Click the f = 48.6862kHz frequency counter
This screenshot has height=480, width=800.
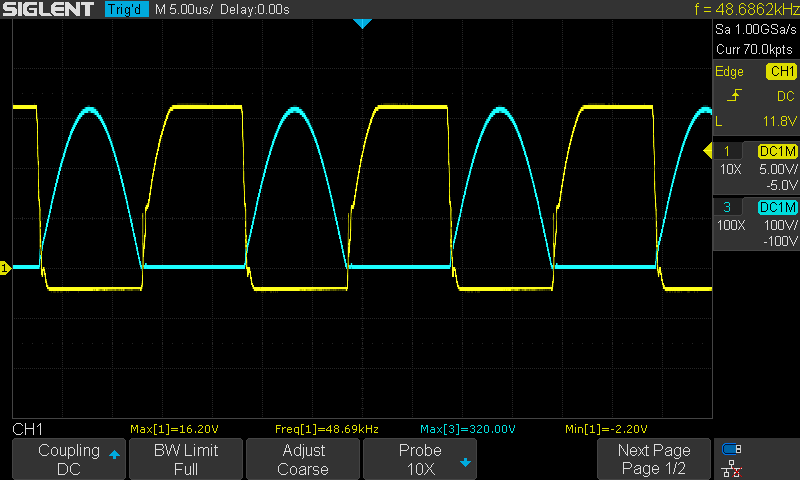[x=747, y=9]
